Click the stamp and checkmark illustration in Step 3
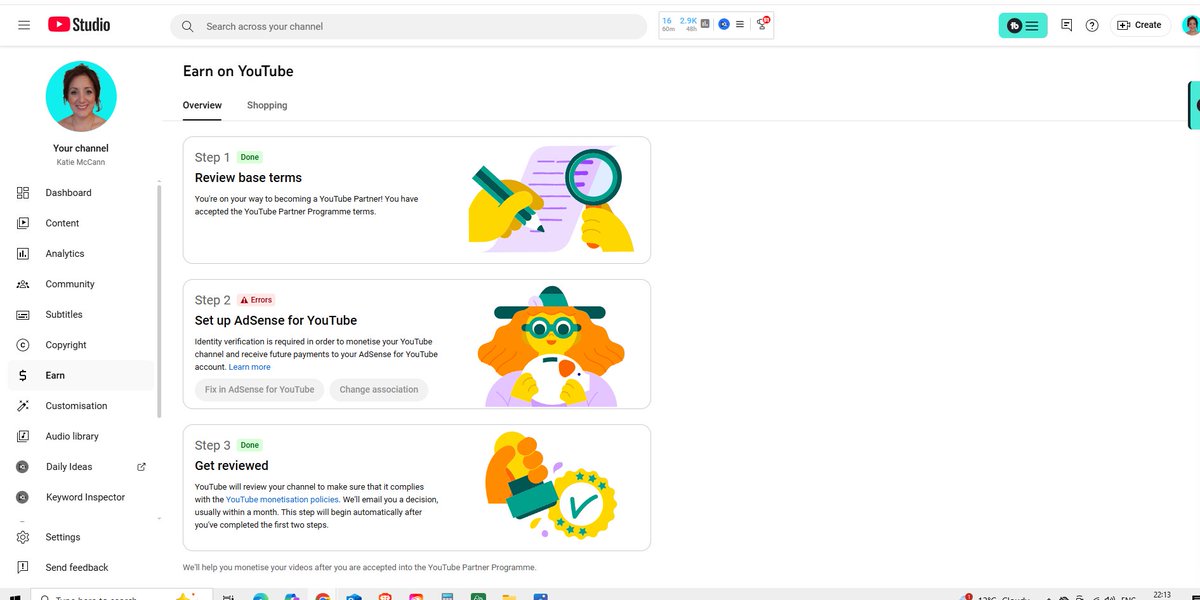1200x600 pixels. 549,487
